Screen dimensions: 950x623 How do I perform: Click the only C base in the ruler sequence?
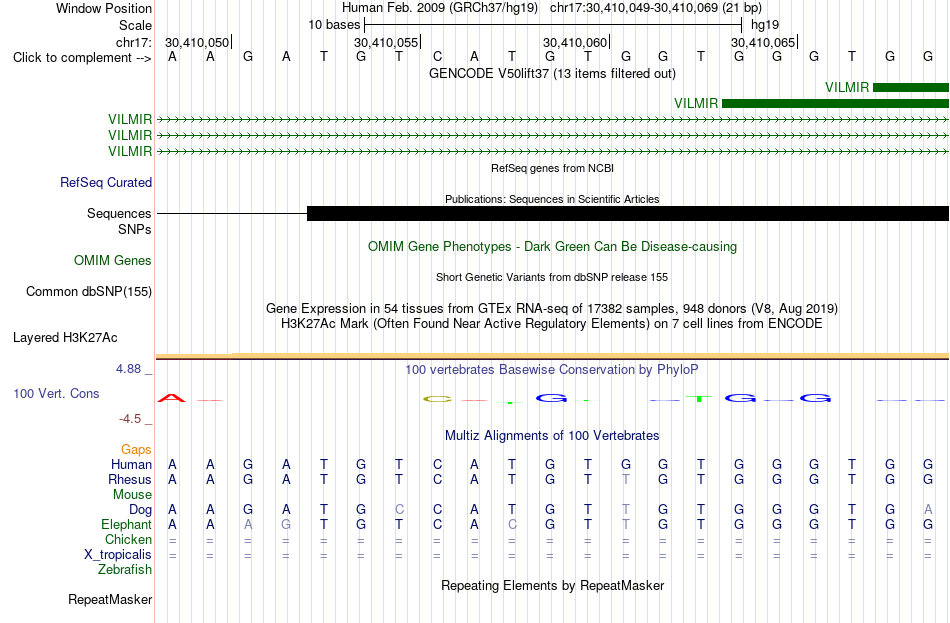(x=437, y=57)
